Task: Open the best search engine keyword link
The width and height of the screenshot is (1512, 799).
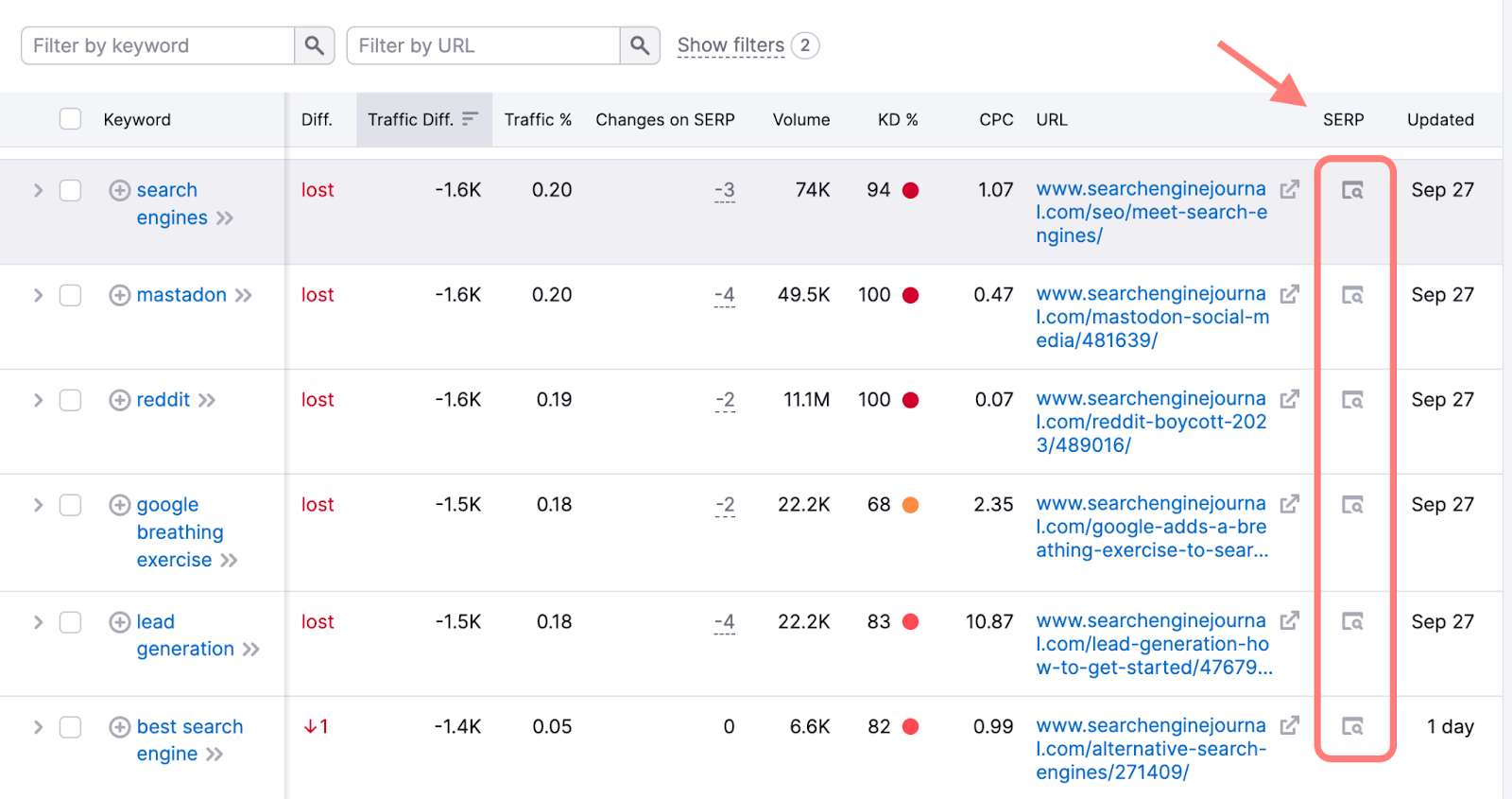Action: coord(190,740)
